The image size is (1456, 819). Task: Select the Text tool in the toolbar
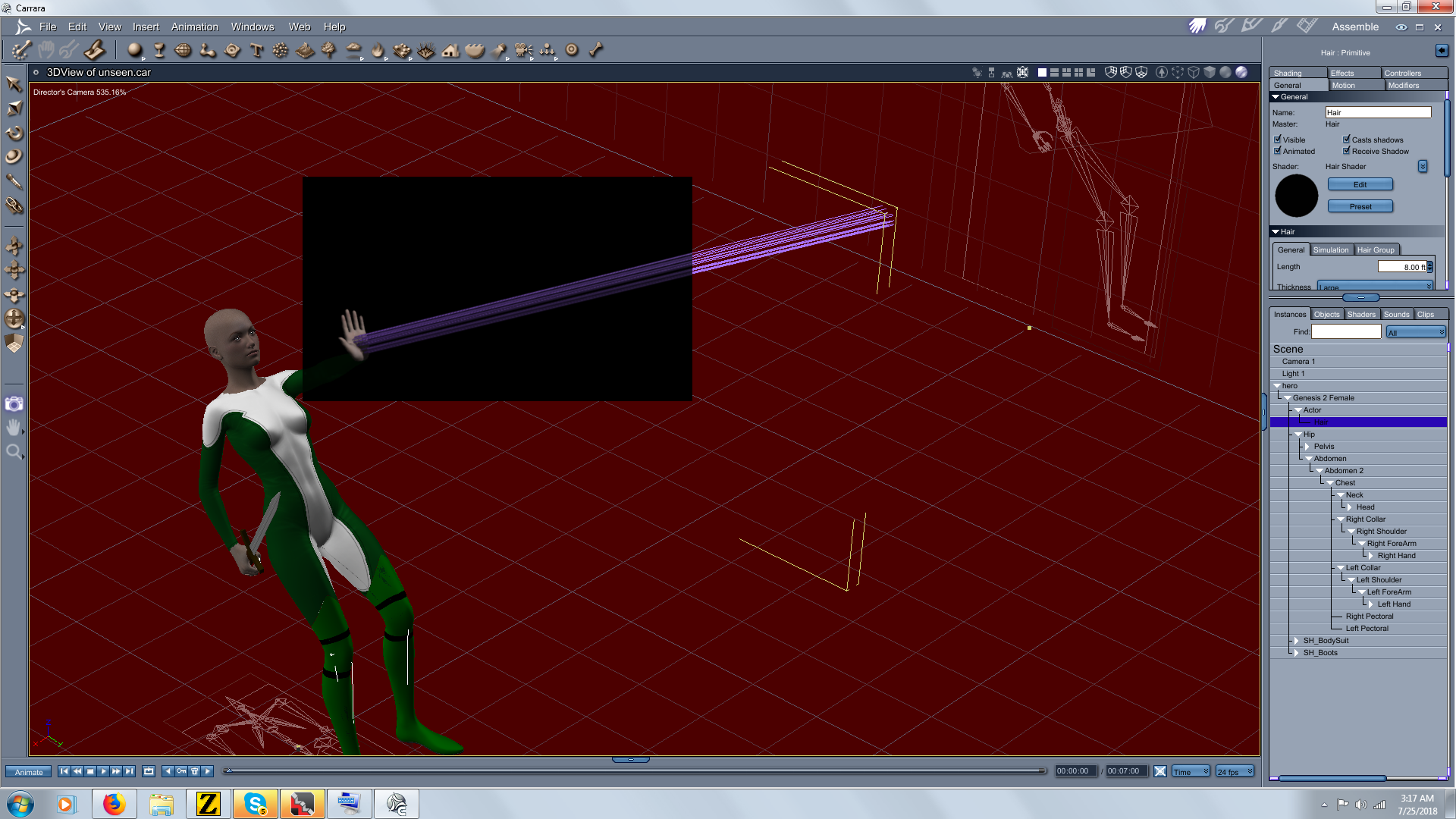tap(256, 51)
